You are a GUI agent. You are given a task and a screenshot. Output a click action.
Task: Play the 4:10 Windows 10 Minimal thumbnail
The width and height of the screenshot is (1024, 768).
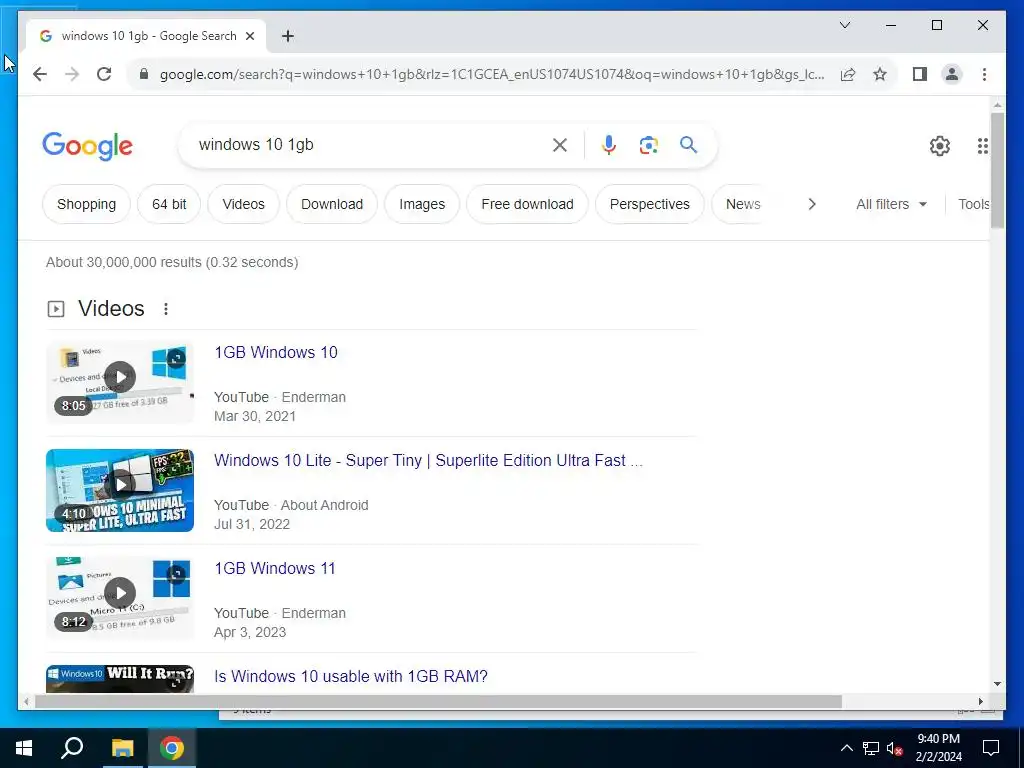(x=120, y=490)
